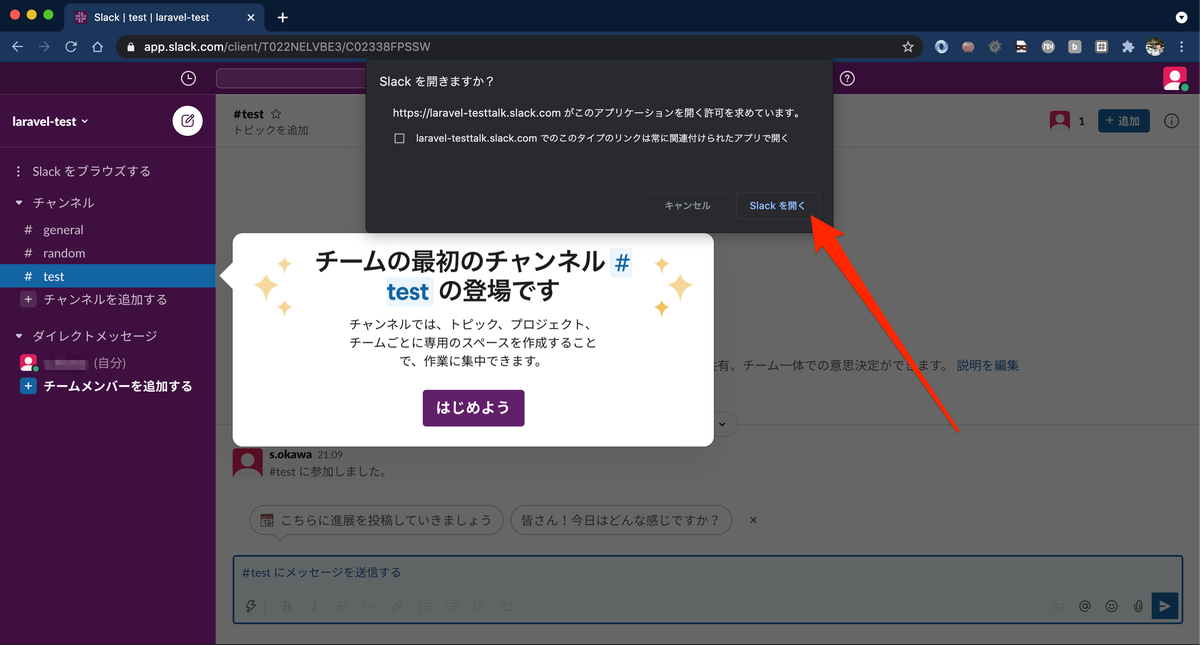Open the Chrome three-dot menu
Screen dimensions: 1200x645
click(x=1183, y=46)
